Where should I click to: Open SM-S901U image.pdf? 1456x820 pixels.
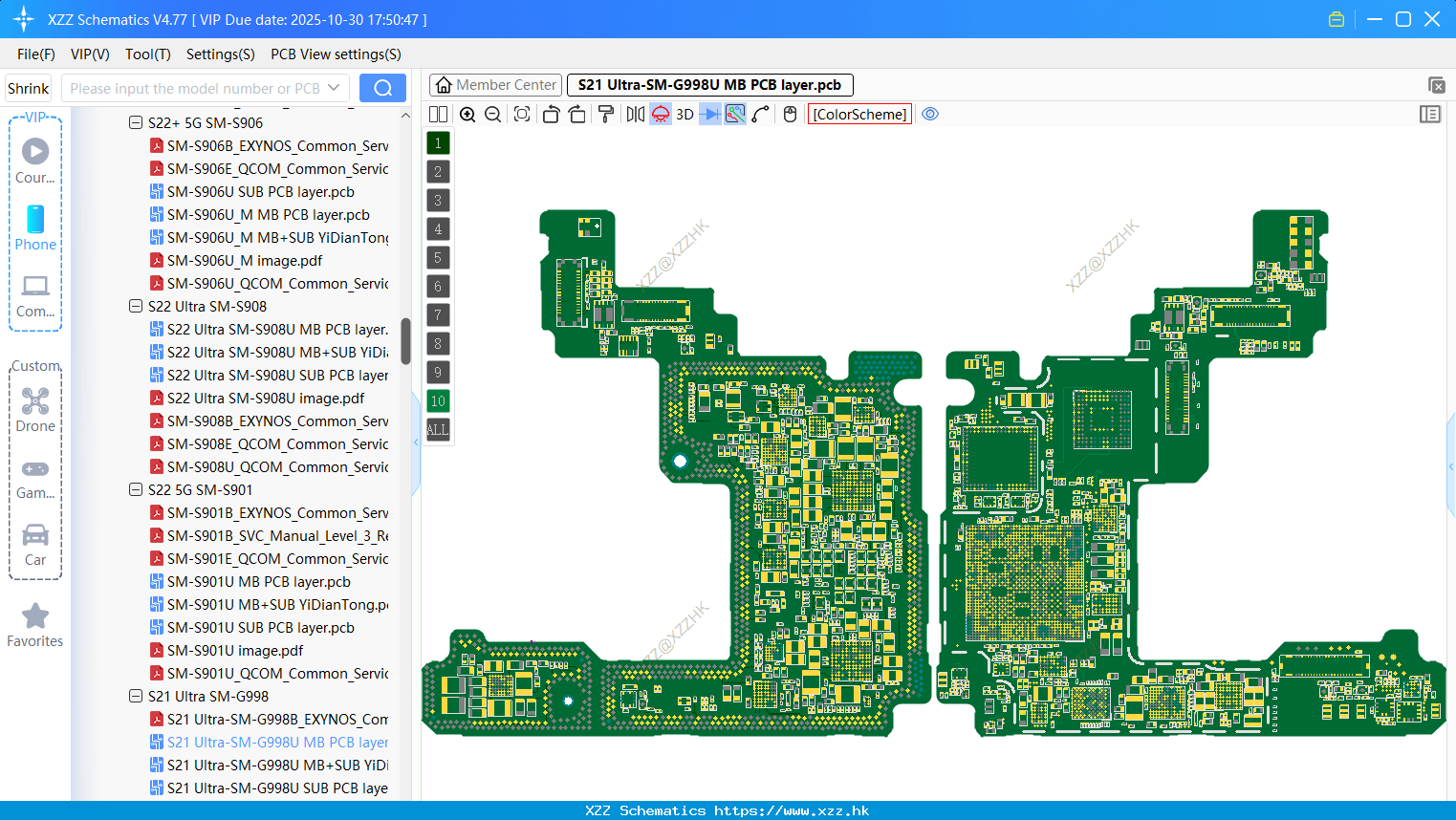pos(235,651)
